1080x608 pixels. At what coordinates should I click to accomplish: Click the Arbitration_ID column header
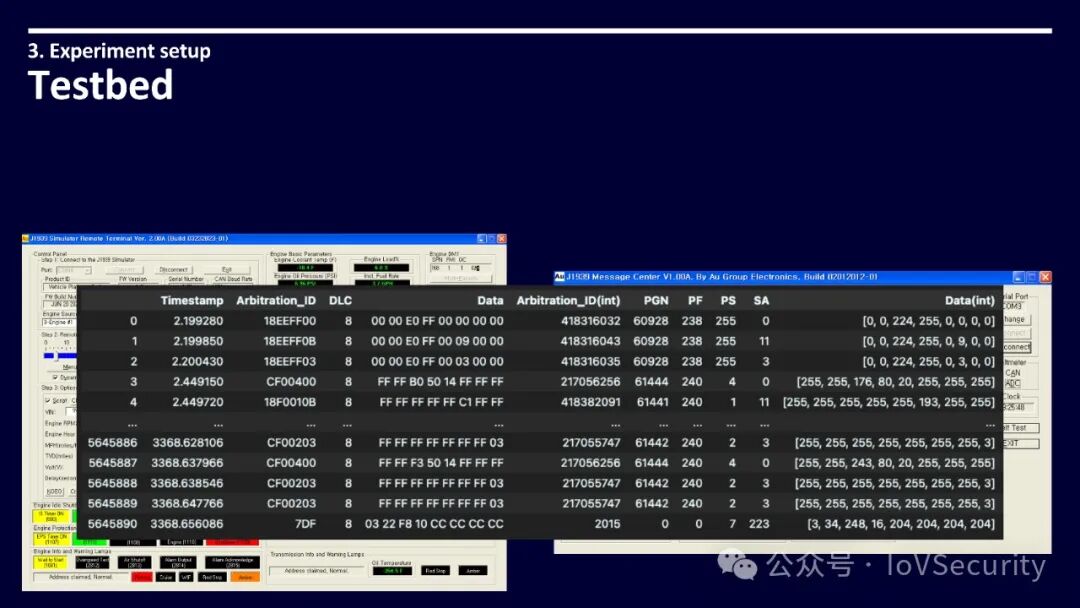(x=276, y=300)
